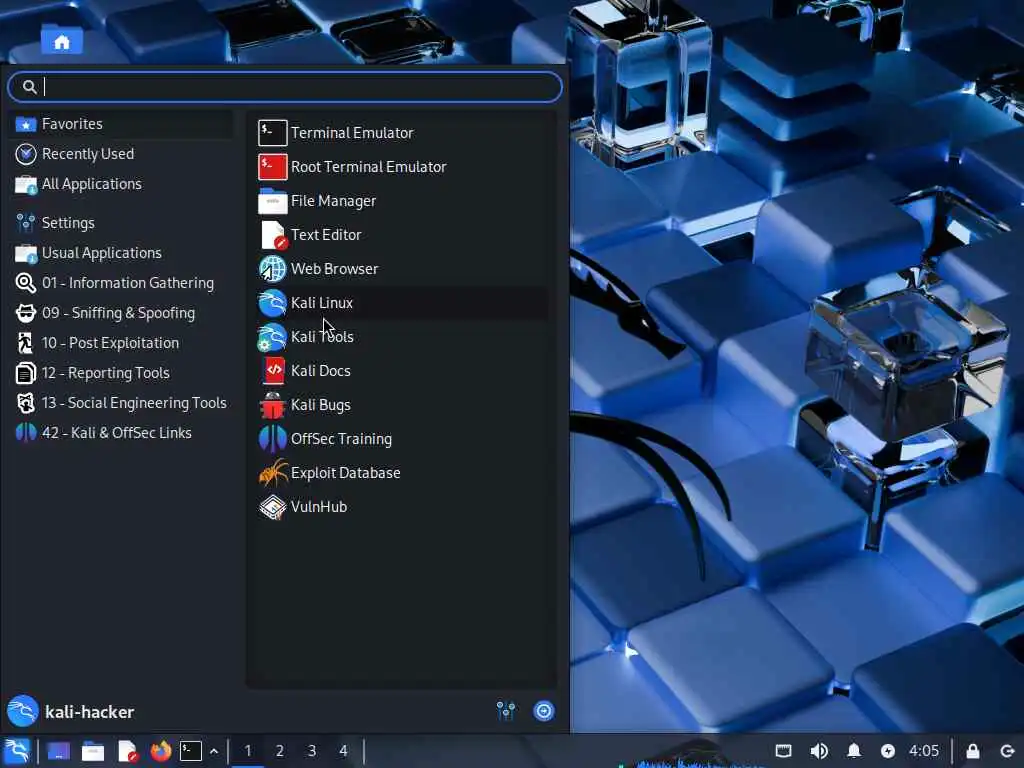The image size is (1024, 768).
Task: Click the taskbar log out icon
Action: point(1007,751)
